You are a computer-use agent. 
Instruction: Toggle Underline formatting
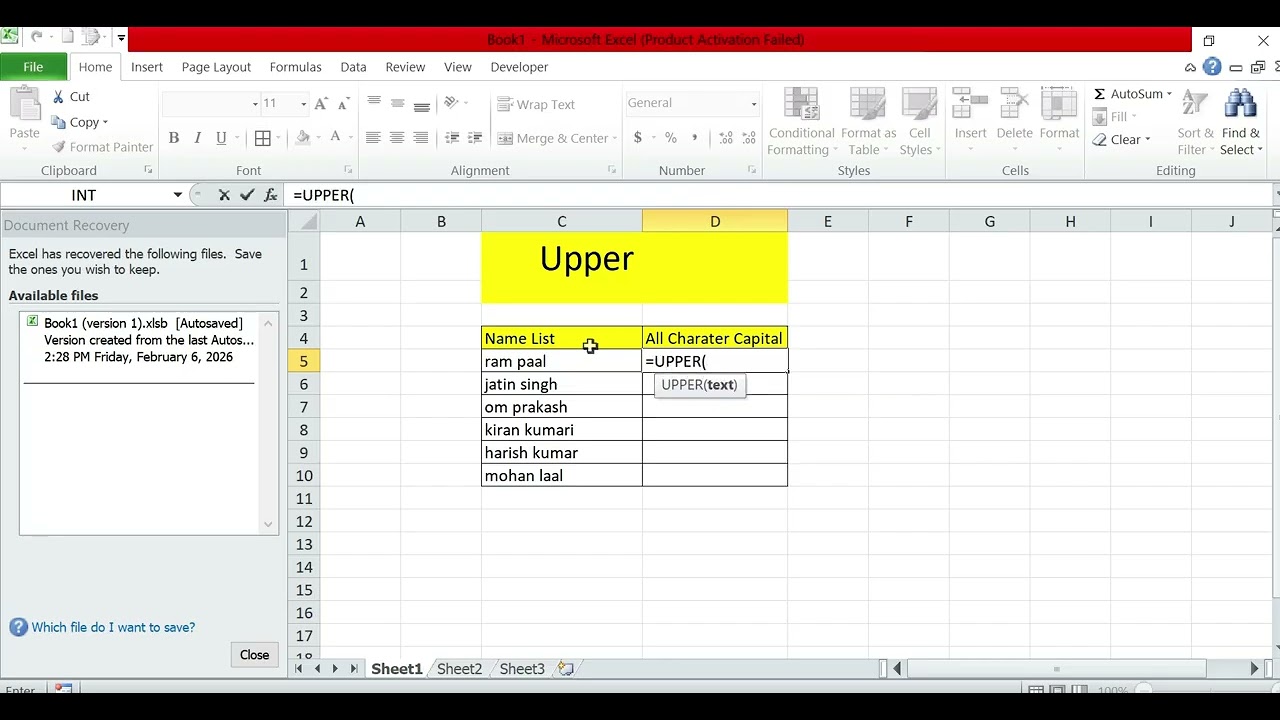click(x=221, y=138)
